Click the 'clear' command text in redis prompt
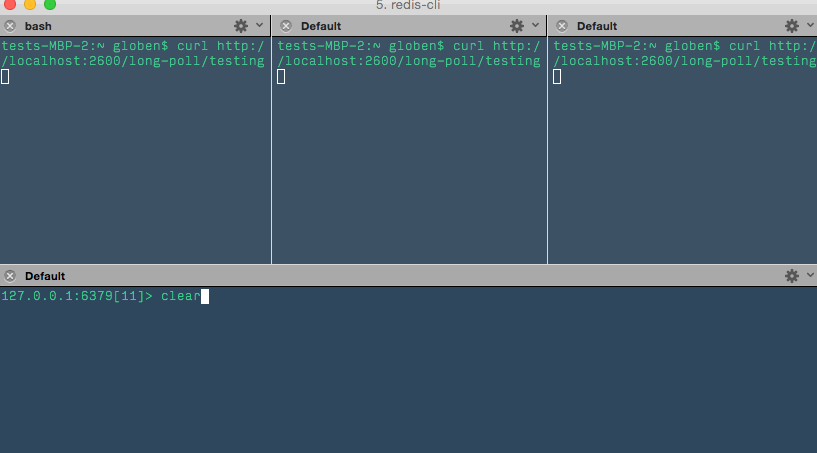Screen dimensions: 817x453 [181, 296]
